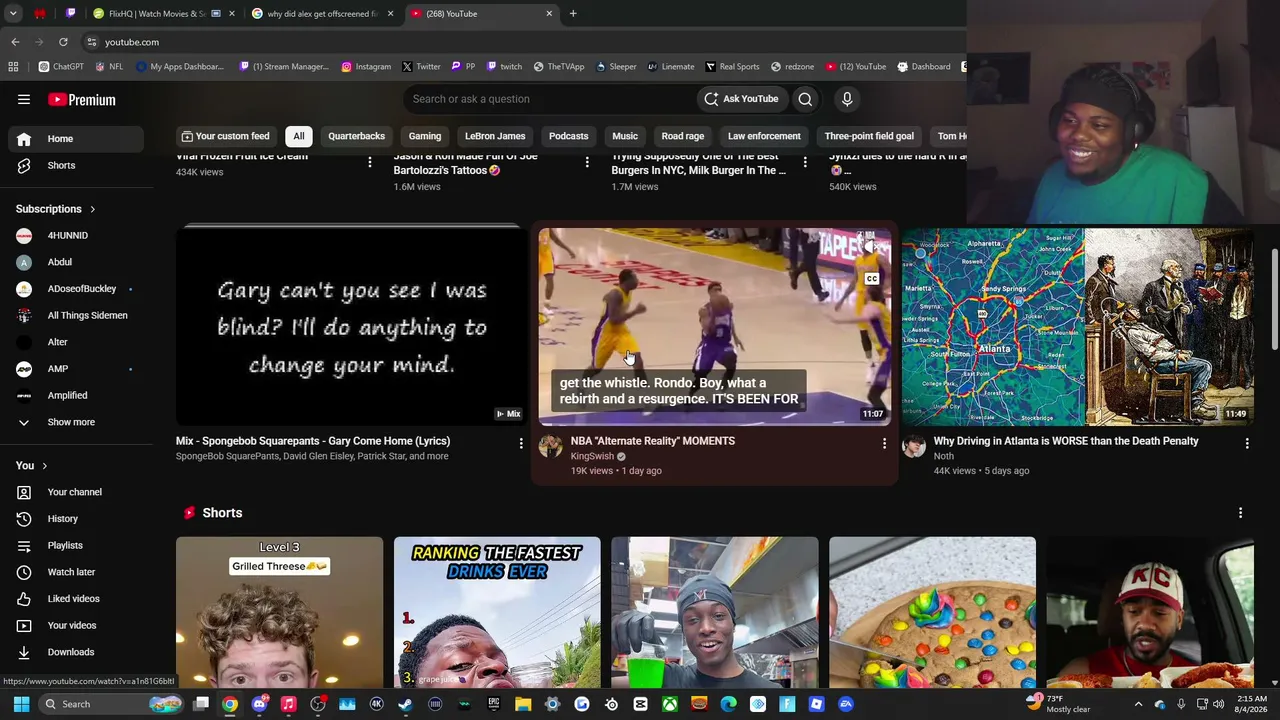
Task: Open options menu for Driving in Atlanta video
Action: coord(1247,442)
